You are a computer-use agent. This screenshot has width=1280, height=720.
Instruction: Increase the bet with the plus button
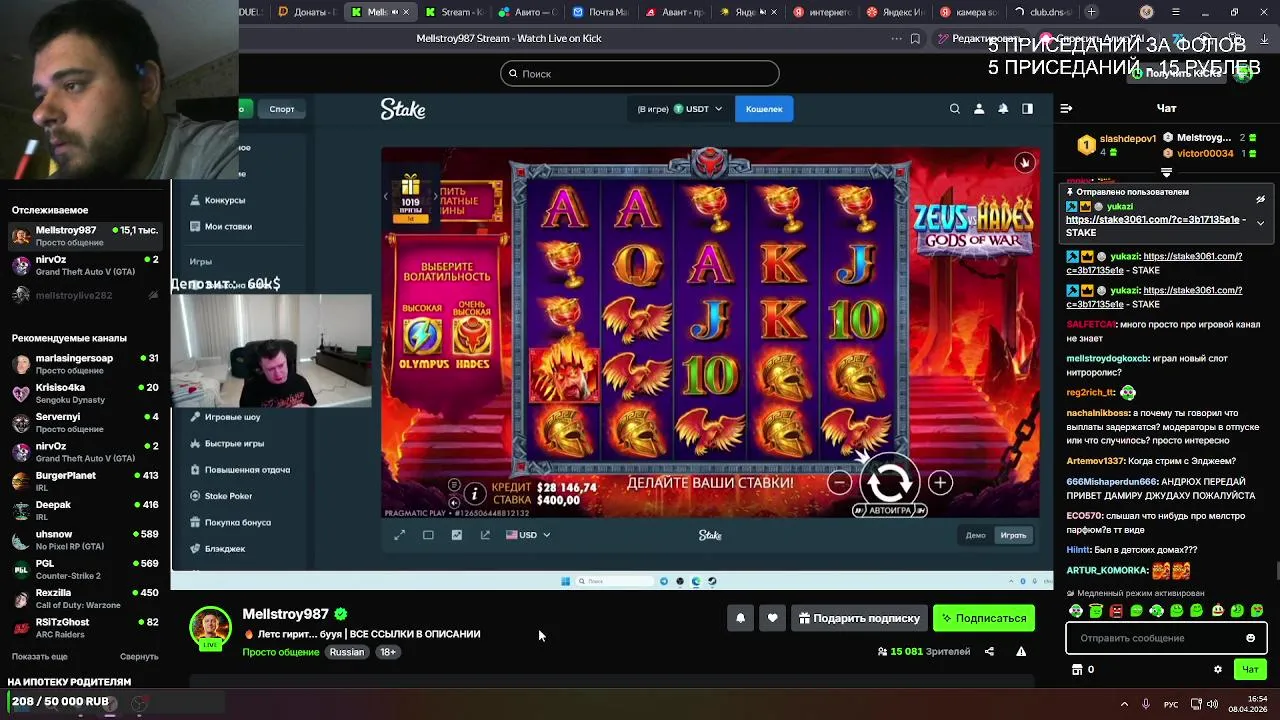pyautogui.click(x=940, y=483)
